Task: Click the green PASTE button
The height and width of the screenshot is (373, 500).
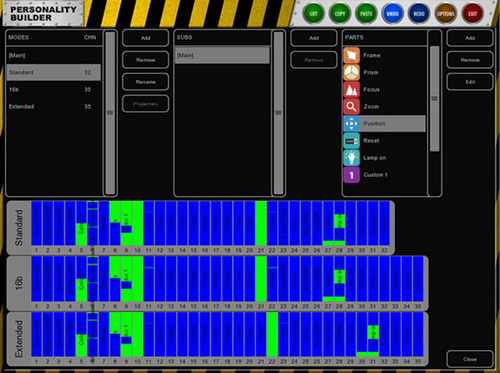Action: point(366,14)
